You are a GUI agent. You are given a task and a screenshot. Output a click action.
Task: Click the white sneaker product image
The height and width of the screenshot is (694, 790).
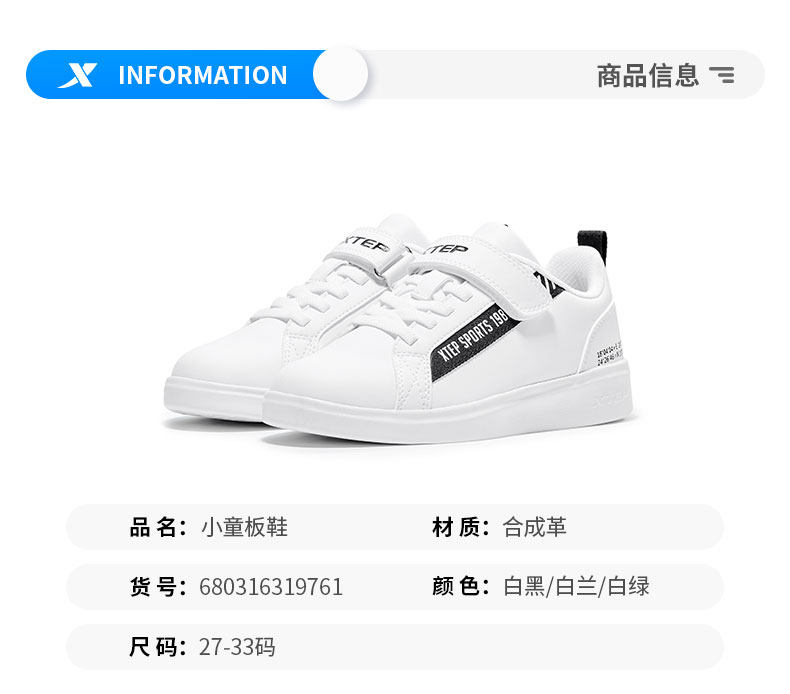(x=398, y=330)
